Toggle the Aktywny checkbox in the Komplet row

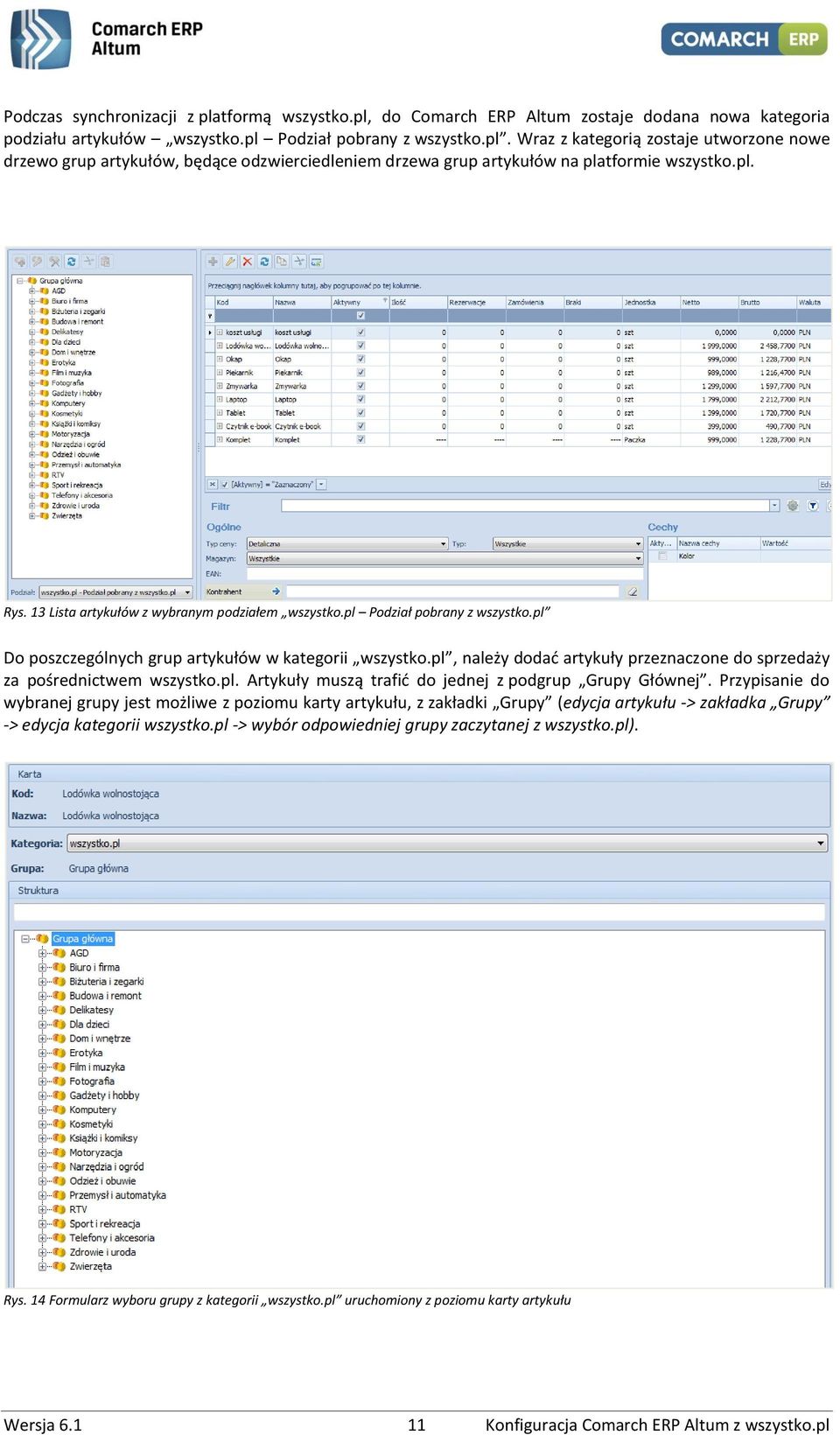(x=360, y=439)
